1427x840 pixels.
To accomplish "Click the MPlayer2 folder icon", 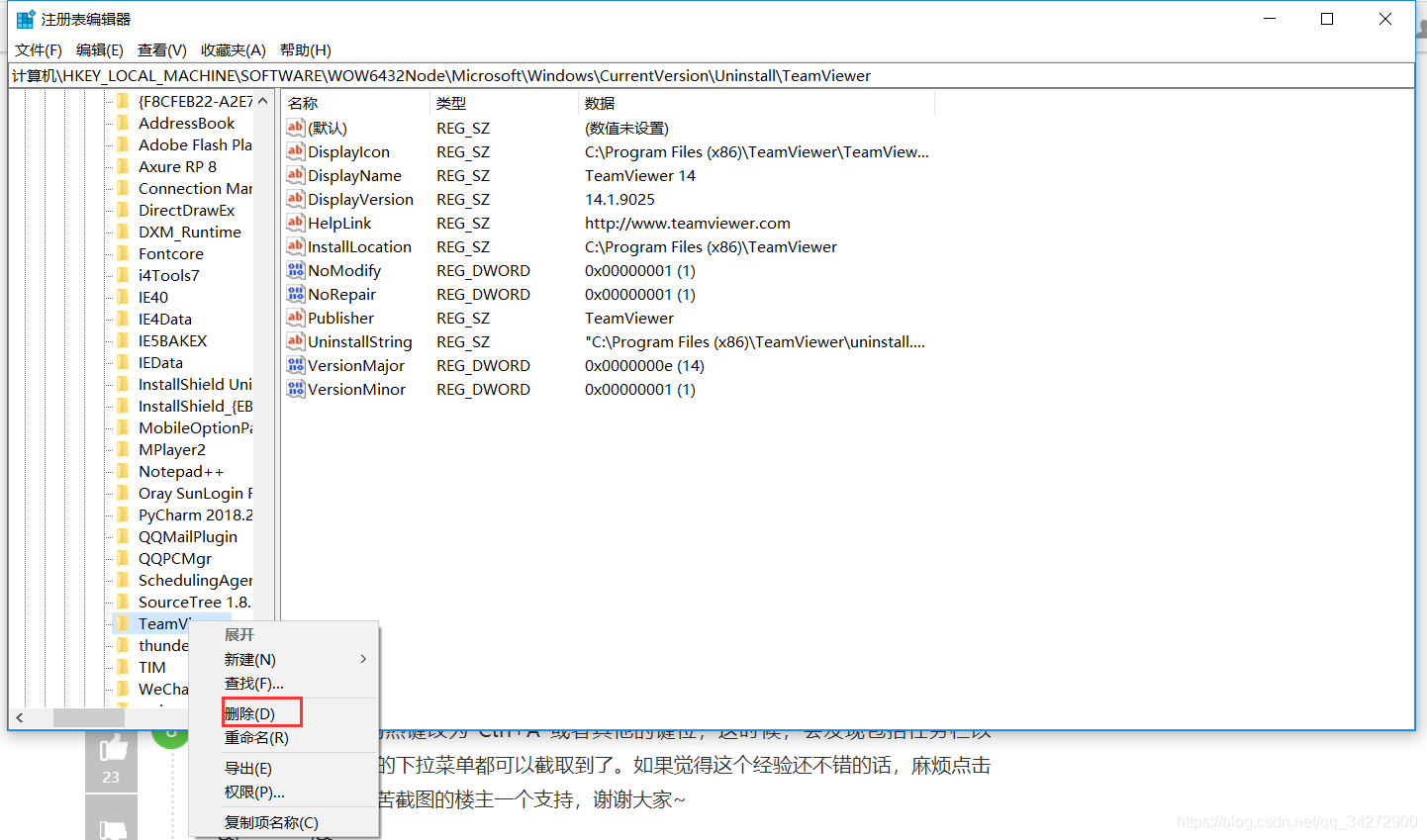I will coord(123,449).
